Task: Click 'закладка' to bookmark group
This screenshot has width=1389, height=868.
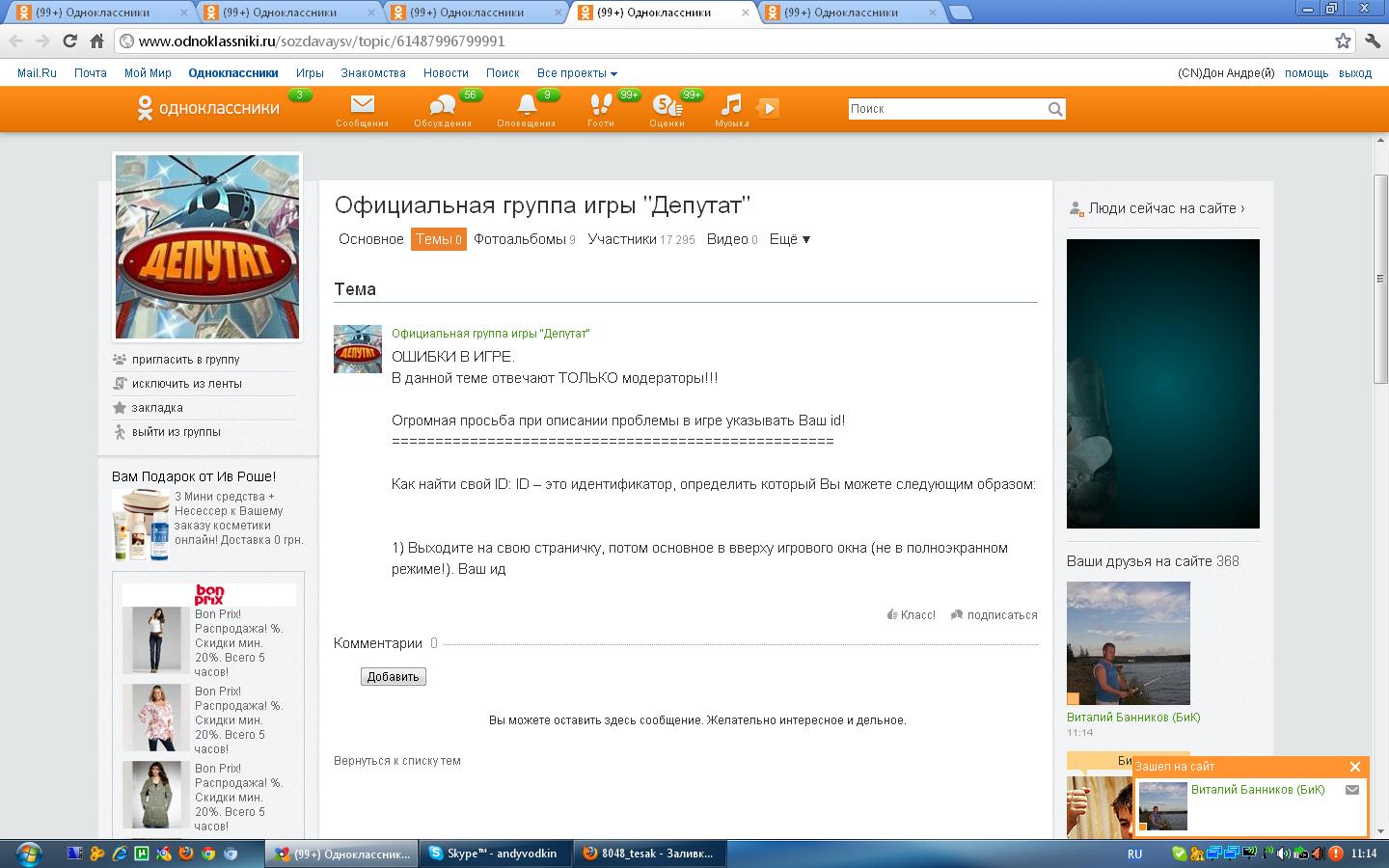Action: [157, 408]
